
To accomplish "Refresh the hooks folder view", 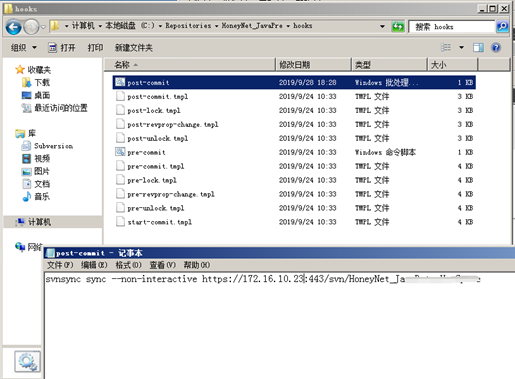I will (398, 26).
